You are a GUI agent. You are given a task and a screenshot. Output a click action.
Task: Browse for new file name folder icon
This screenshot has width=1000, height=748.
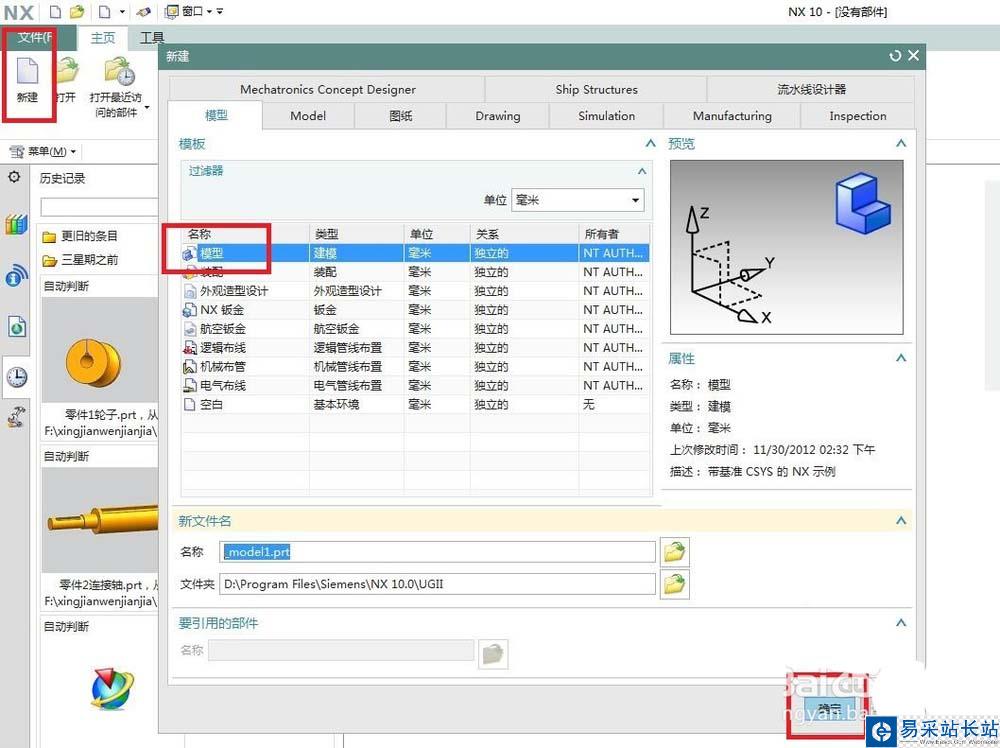point(675,552)
